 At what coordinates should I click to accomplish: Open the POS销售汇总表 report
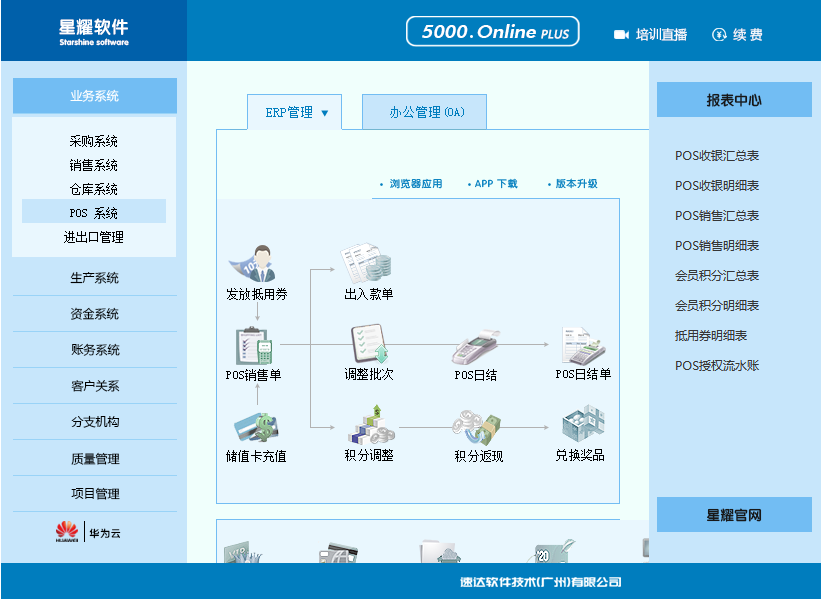717,216
